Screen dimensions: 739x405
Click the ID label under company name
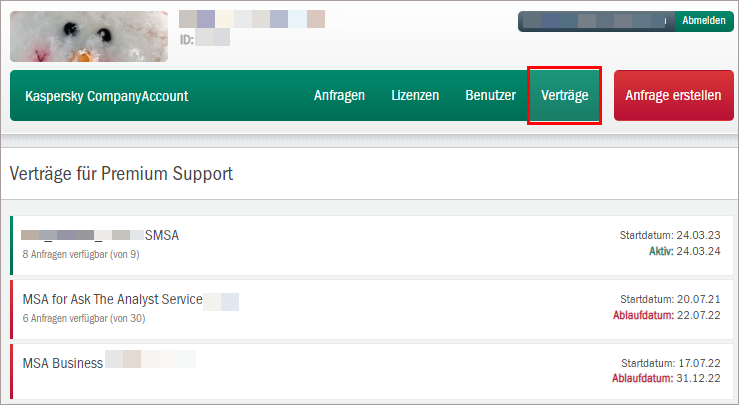tap(187, 40)
